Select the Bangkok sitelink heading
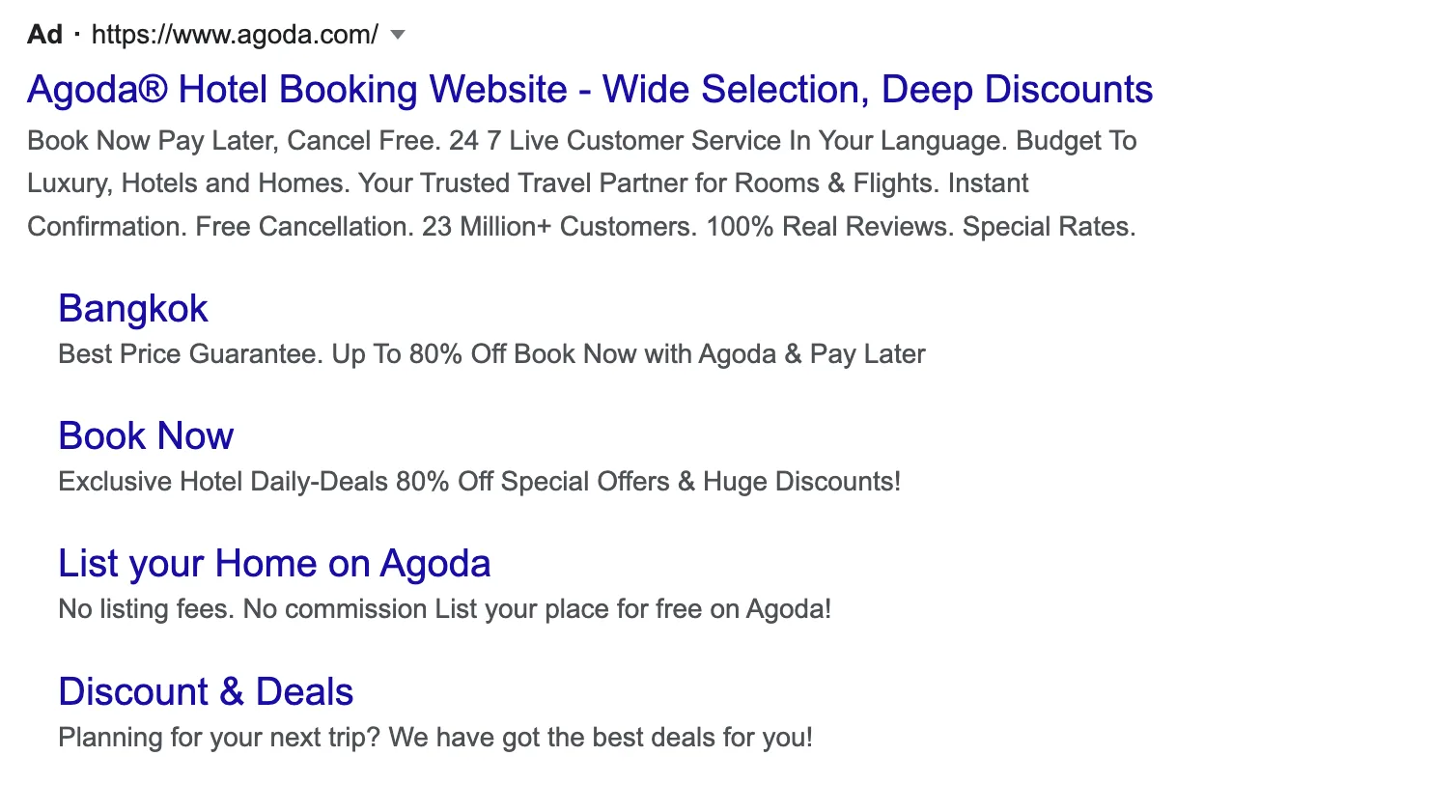 coord(133,309)
